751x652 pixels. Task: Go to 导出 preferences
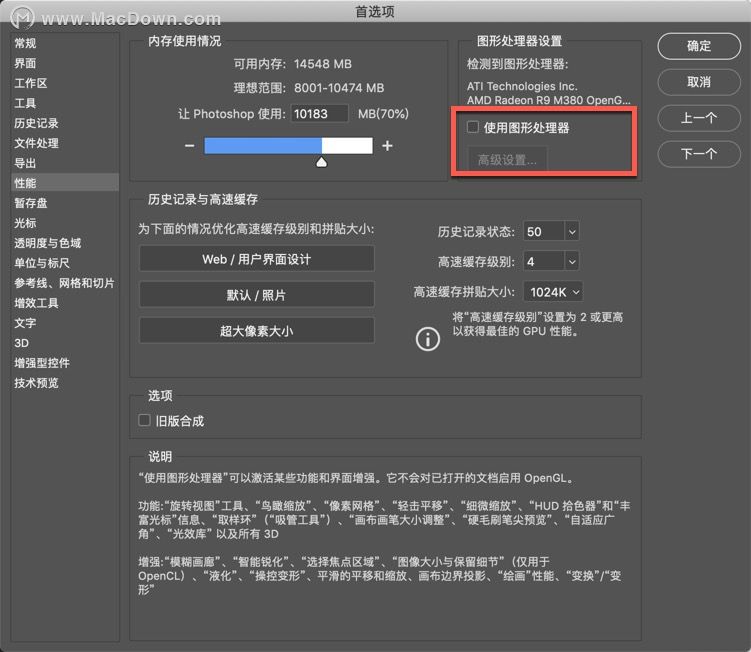(x=25, y=163)
